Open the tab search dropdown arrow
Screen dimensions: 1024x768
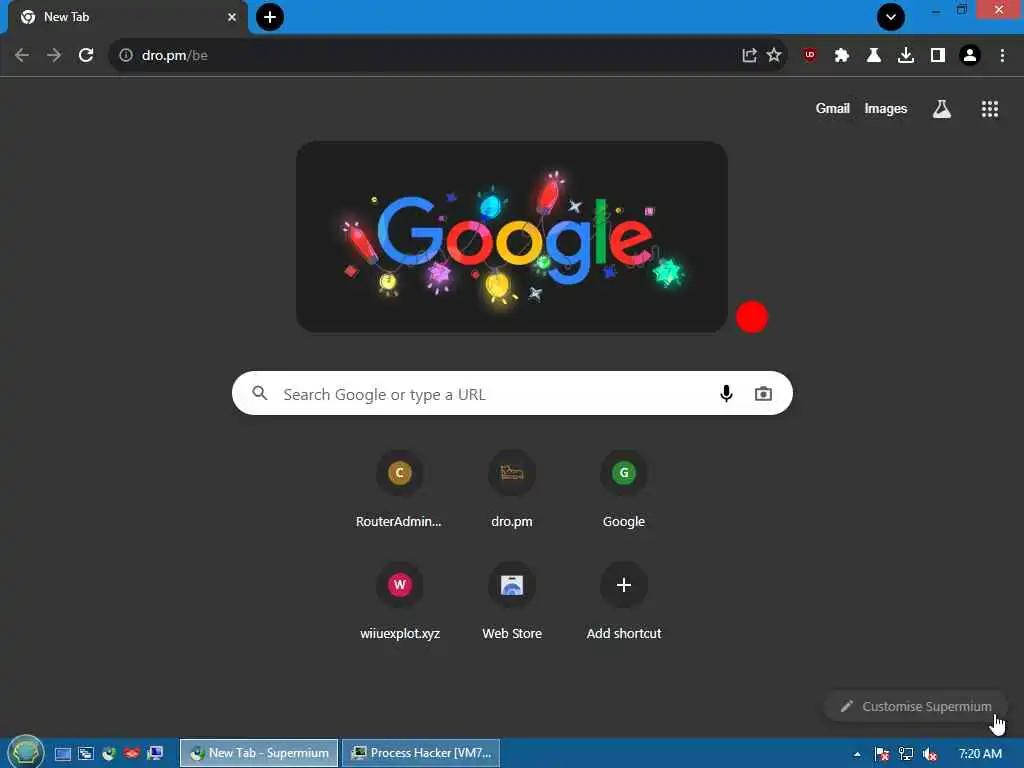click(x=891, y=17)
